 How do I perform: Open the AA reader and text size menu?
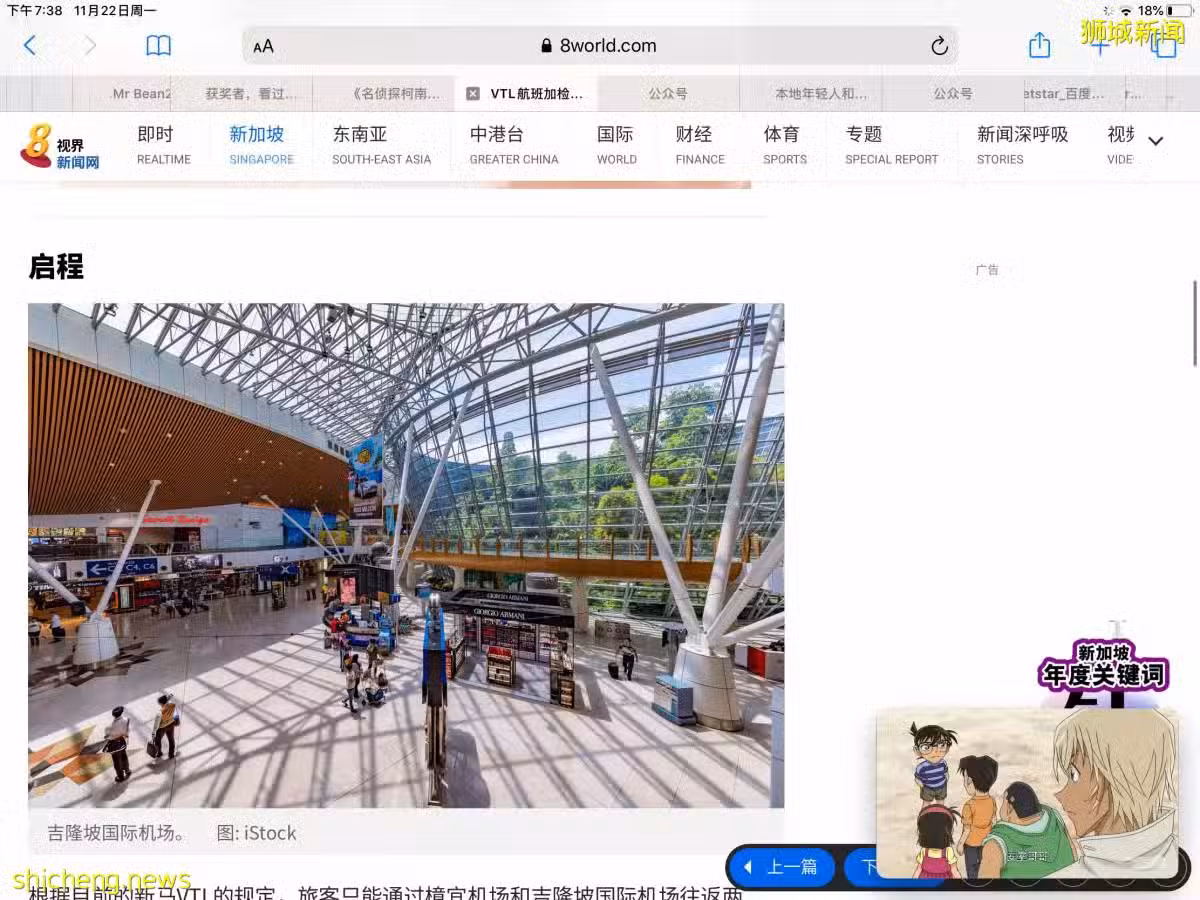click(x=263, y=46)
